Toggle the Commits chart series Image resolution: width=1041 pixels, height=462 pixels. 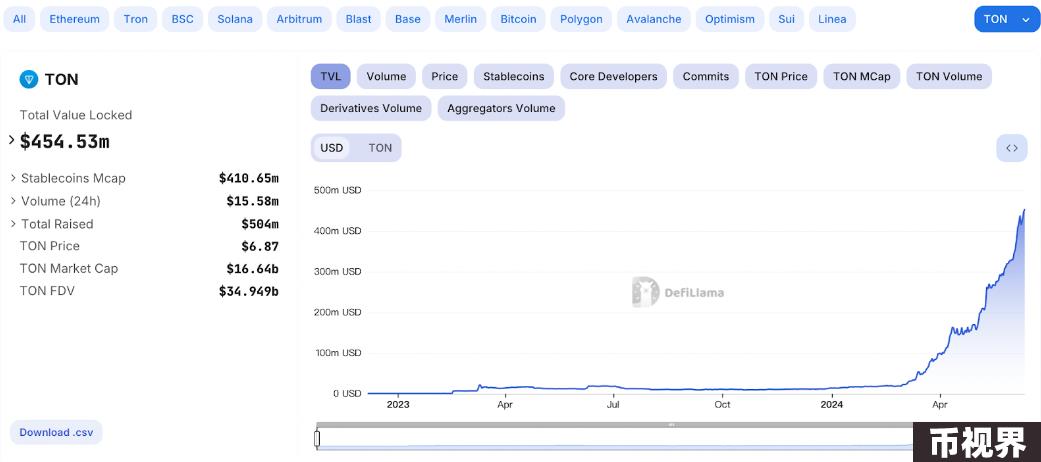coord(706,76)
